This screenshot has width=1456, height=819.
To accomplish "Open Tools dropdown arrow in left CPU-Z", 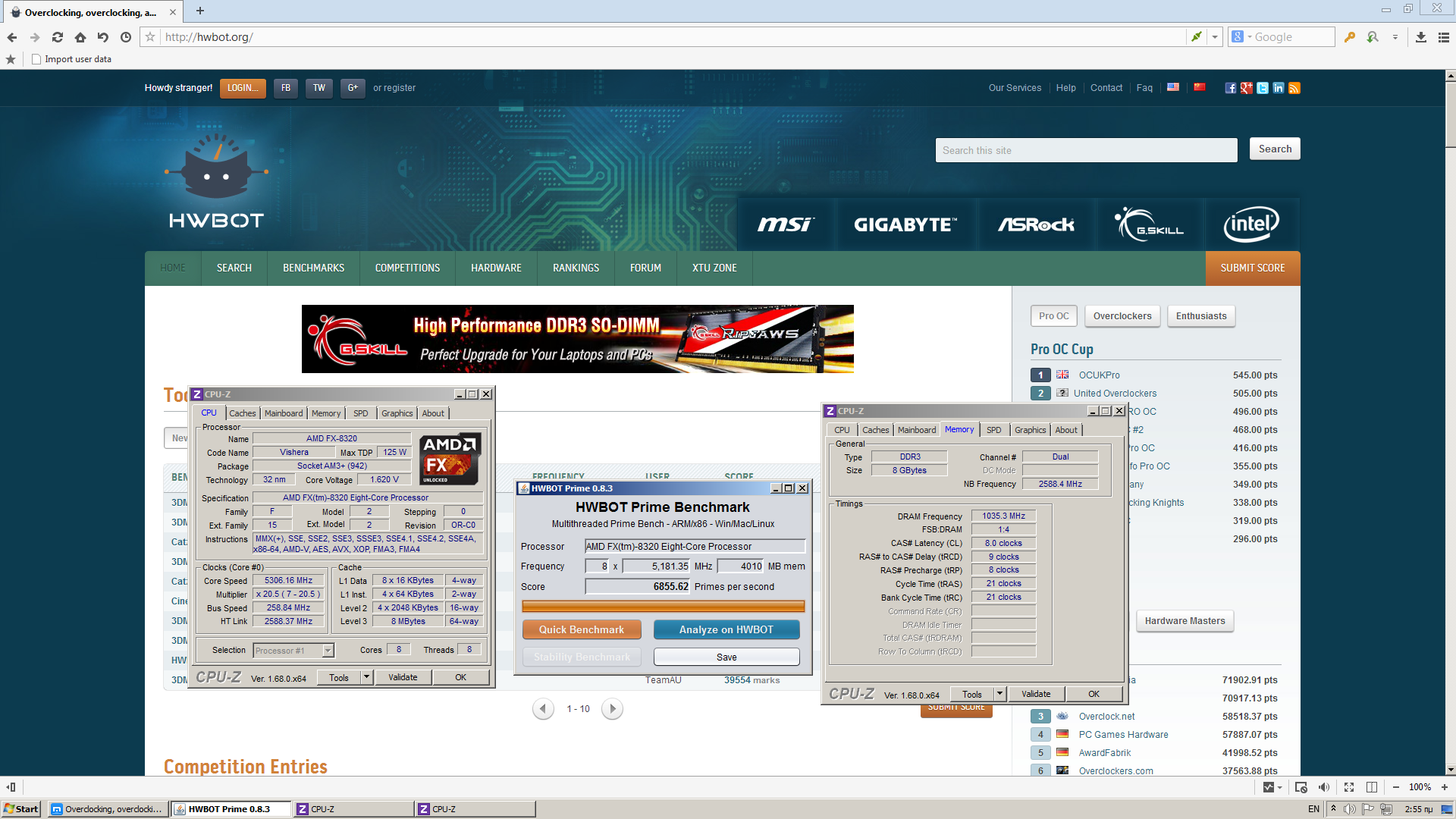I will (x=367, y=677).
